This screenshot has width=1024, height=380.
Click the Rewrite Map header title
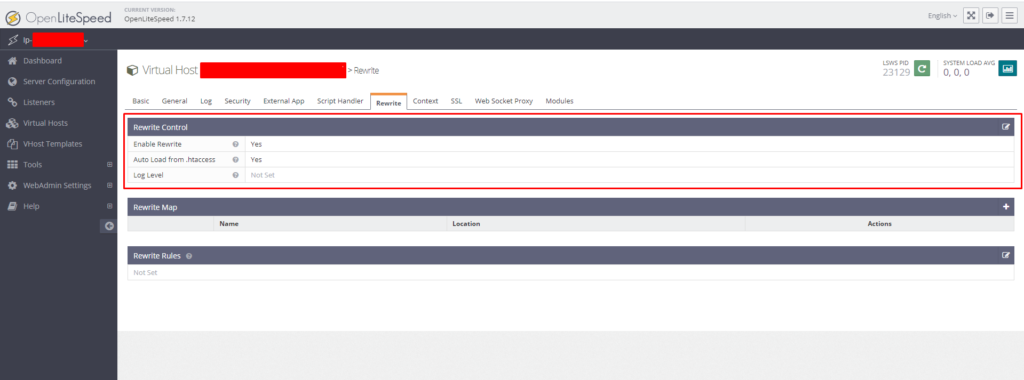coord(155,207)
